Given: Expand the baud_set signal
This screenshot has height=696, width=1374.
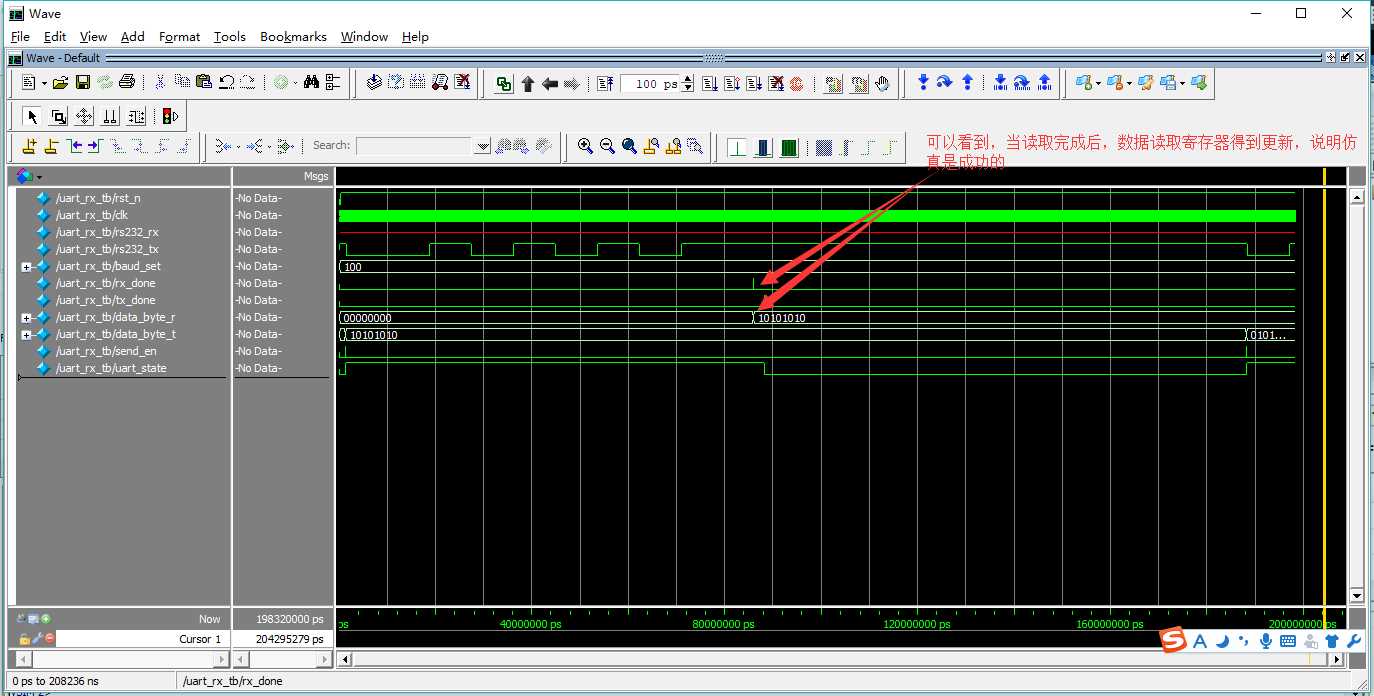Looking at the screenshot, I should [x=27, y=267].
